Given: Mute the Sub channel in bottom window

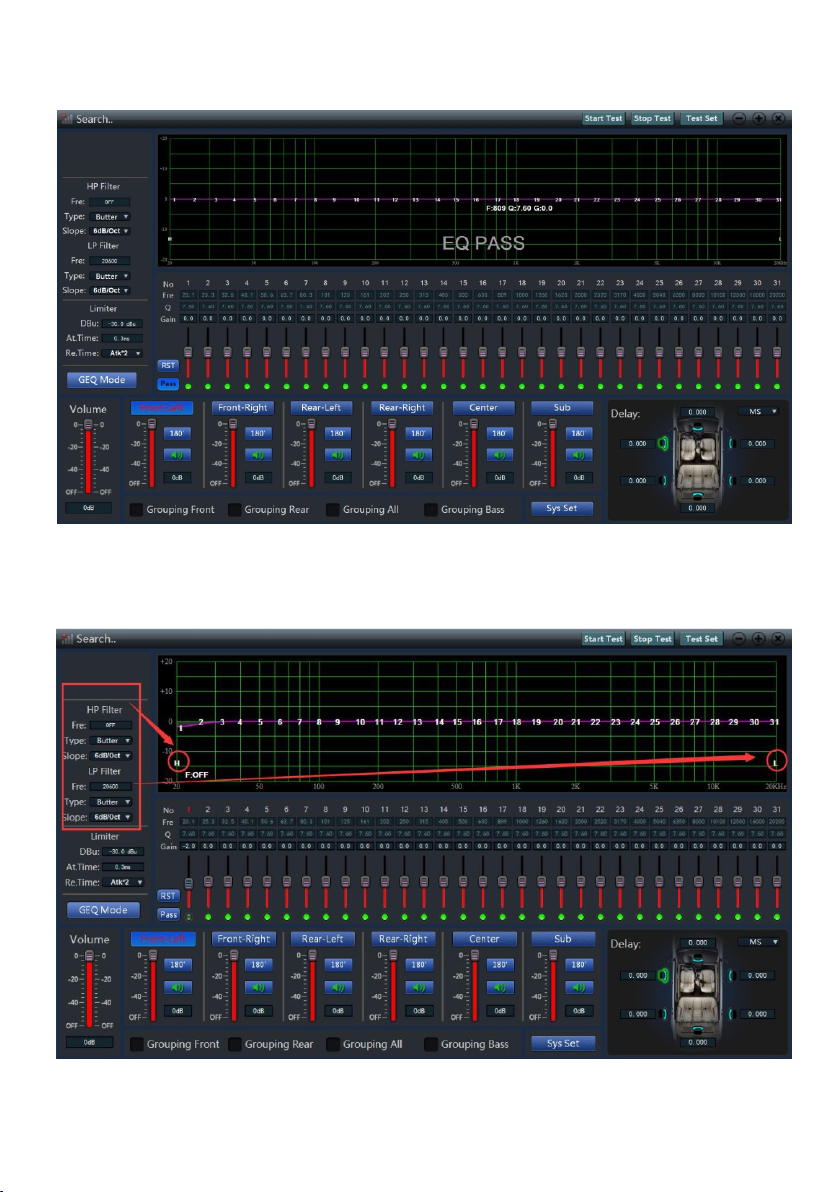Looking at the screenshot, I should point(578,988).
